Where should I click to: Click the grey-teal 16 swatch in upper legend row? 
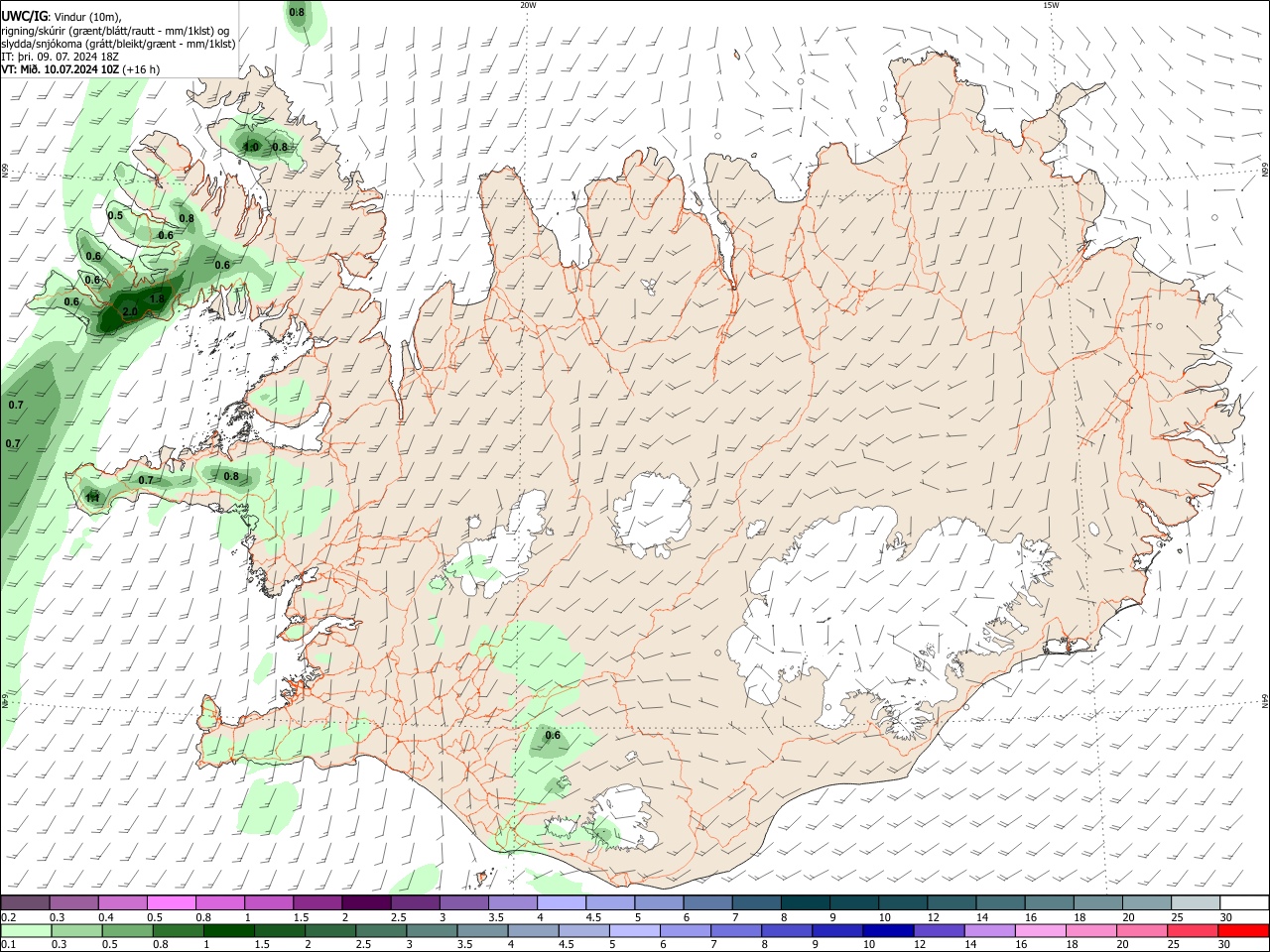coord(1050,903)
